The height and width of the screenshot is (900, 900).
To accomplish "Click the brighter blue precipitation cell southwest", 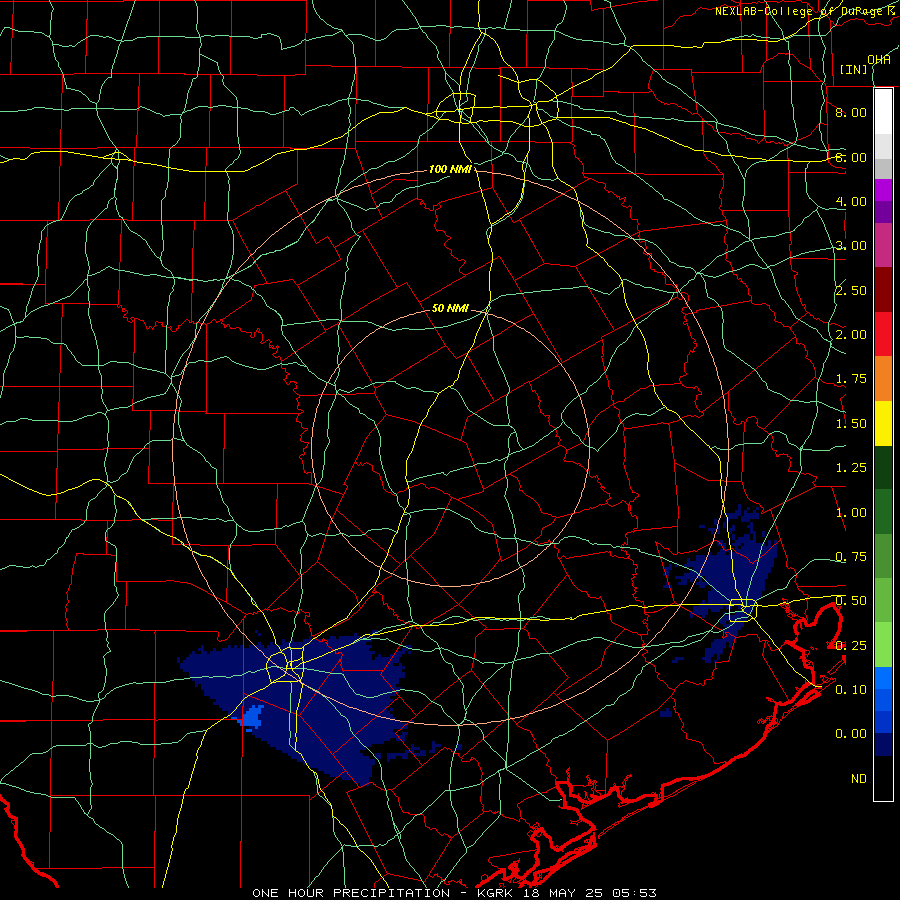I will click(x=251, y=717).
